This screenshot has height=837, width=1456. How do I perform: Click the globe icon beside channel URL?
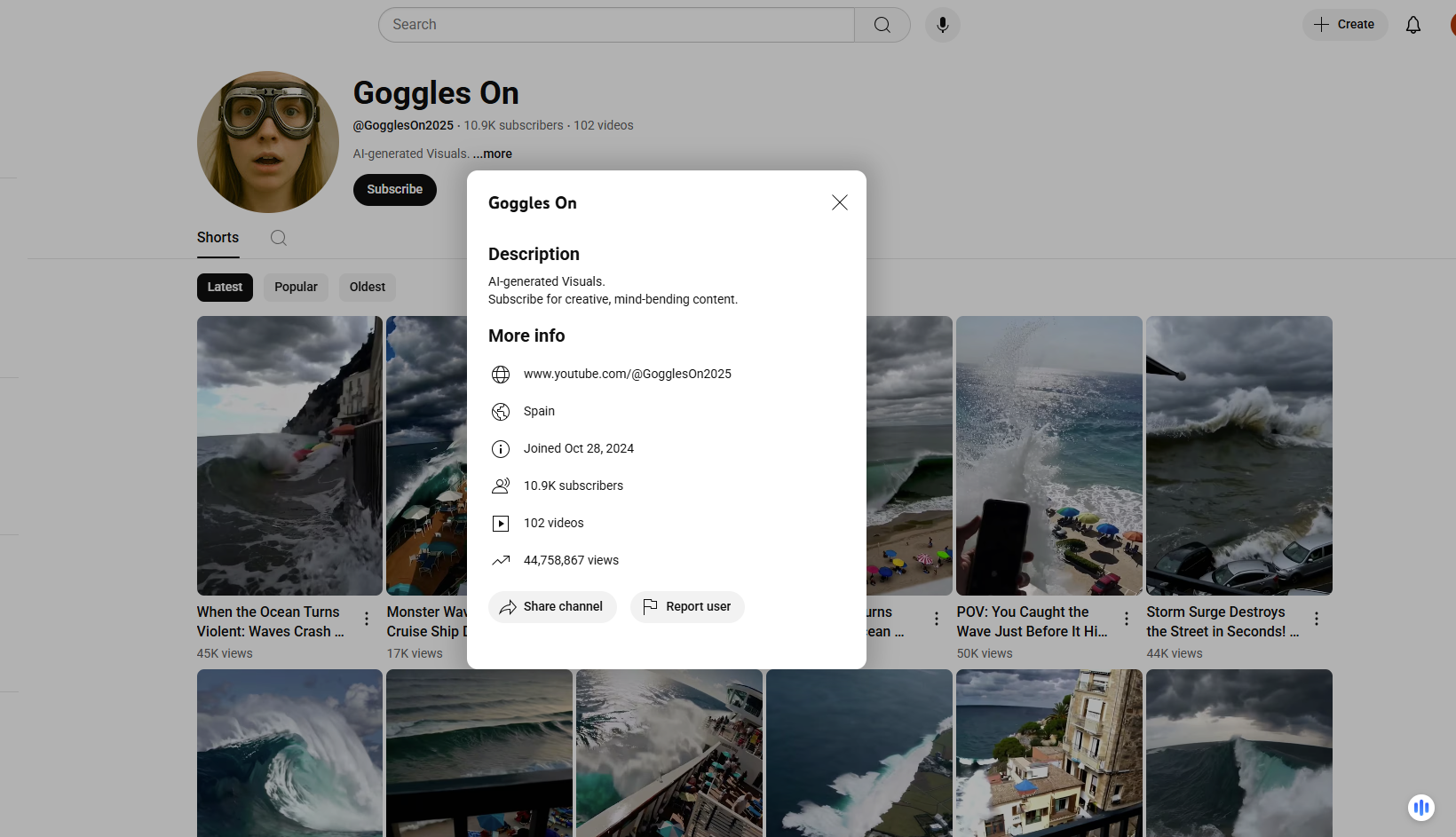pyautogui.click(x=501, y=375)
